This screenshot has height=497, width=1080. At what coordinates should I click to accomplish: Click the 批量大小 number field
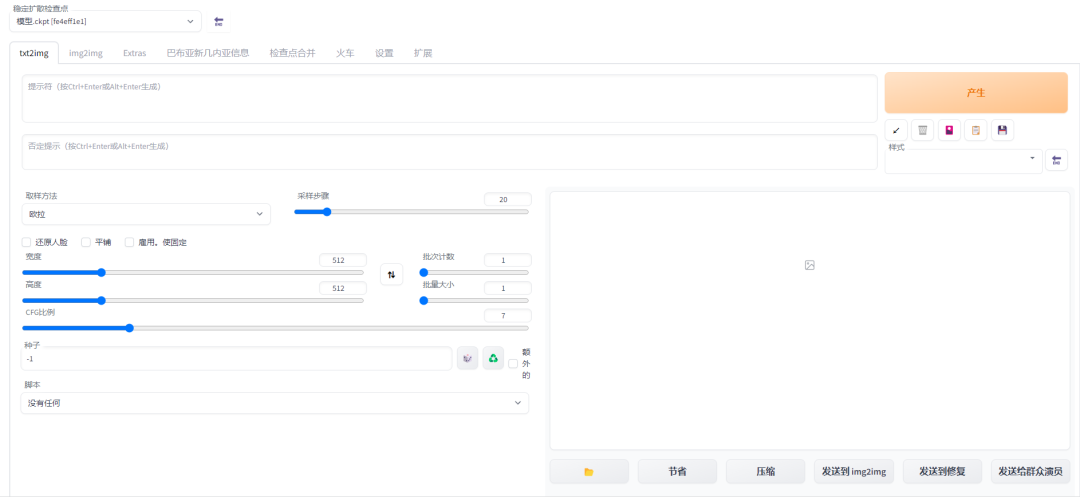tap(508, 288)
